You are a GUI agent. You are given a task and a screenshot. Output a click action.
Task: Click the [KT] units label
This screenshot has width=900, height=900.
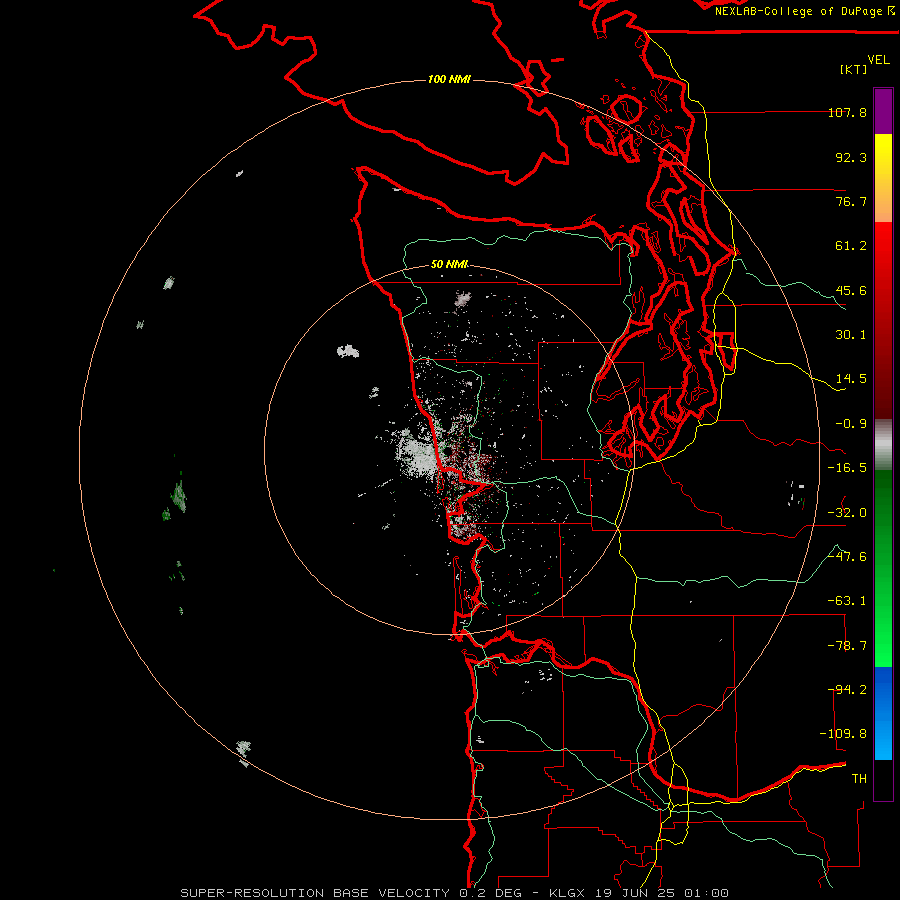coord(853,69)
